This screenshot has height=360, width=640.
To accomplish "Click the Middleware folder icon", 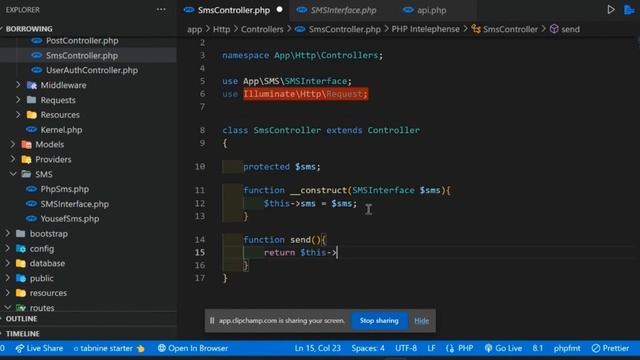I will [x=31, y=85].
